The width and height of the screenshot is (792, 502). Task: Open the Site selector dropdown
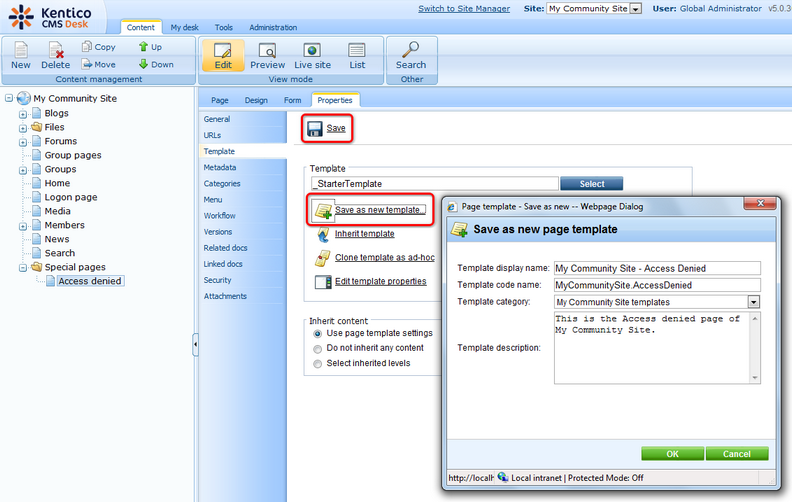[636, 9]
